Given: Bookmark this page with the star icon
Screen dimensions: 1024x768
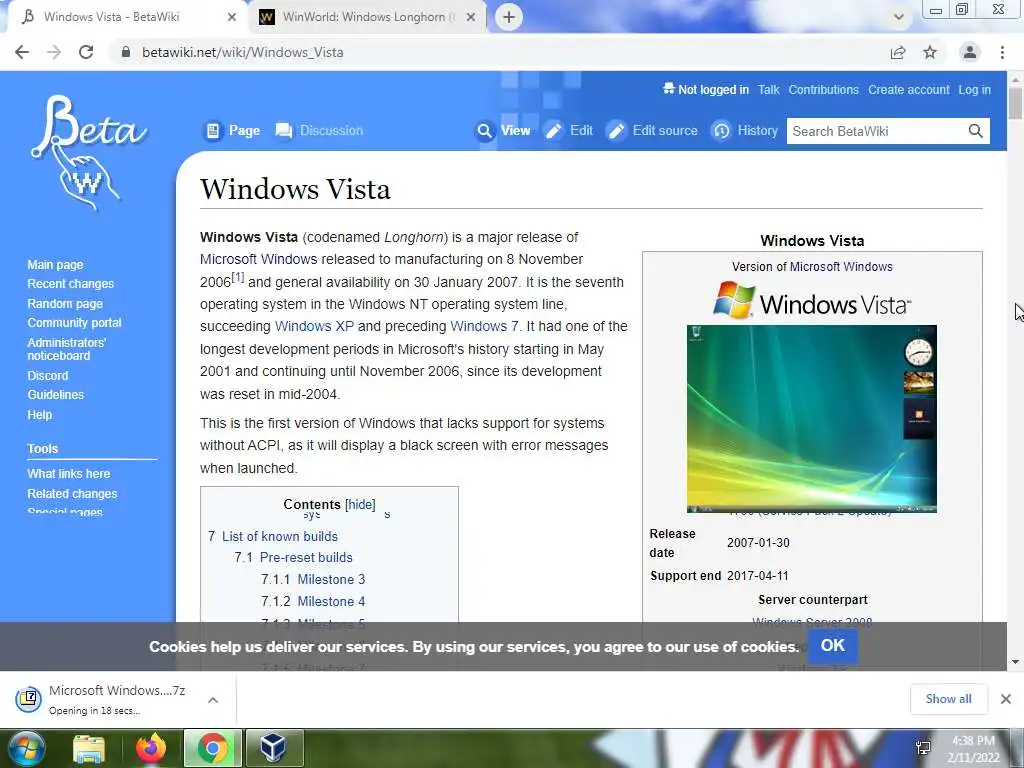Looking at the screenshot, I should coord(930,52).
